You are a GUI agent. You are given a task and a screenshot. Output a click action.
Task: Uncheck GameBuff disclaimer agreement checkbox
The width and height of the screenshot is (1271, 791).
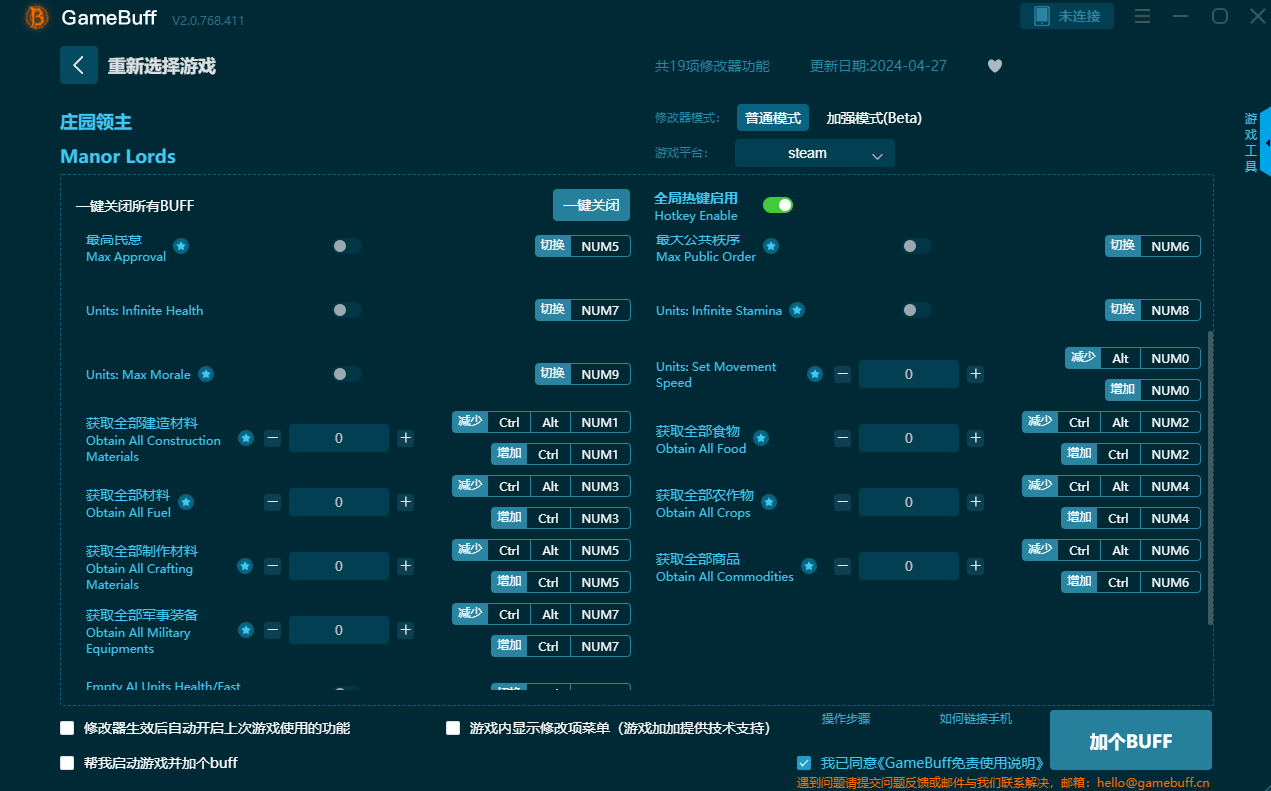pyautogui.click(x=804, y=762)
